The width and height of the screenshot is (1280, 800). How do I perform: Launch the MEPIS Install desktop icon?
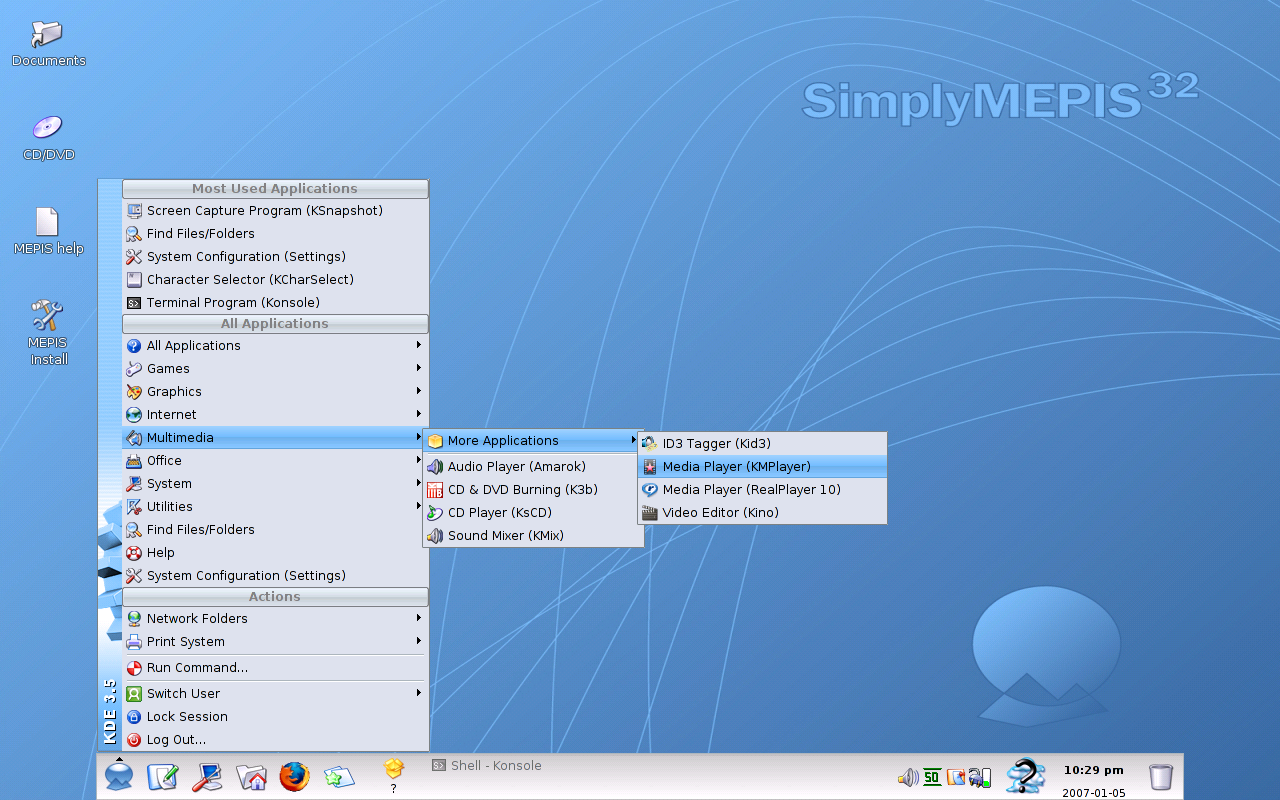pos(48,333)
